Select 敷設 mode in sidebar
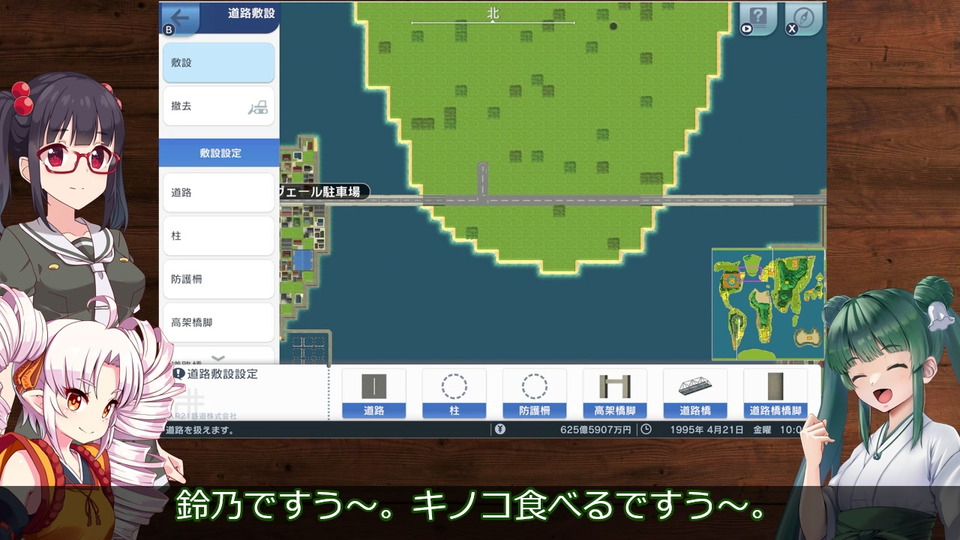Viewport: 960px width, 540px height. 219,62
